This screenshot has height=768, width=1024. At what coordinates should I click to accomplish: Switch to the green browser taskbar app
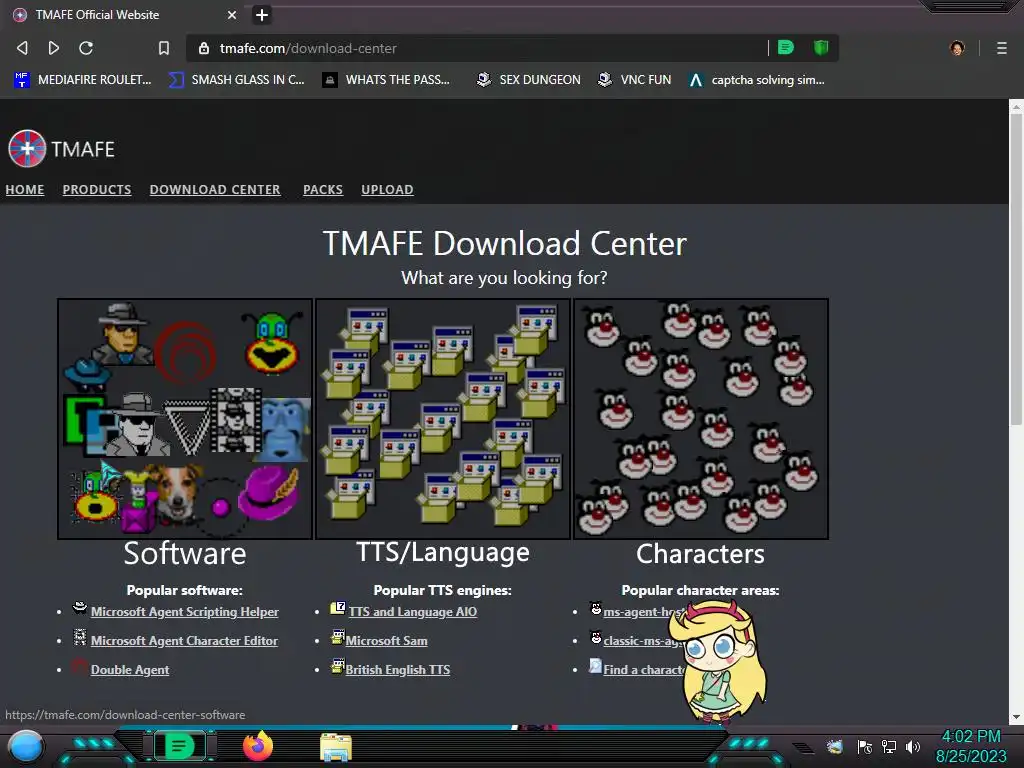point(180,746)
